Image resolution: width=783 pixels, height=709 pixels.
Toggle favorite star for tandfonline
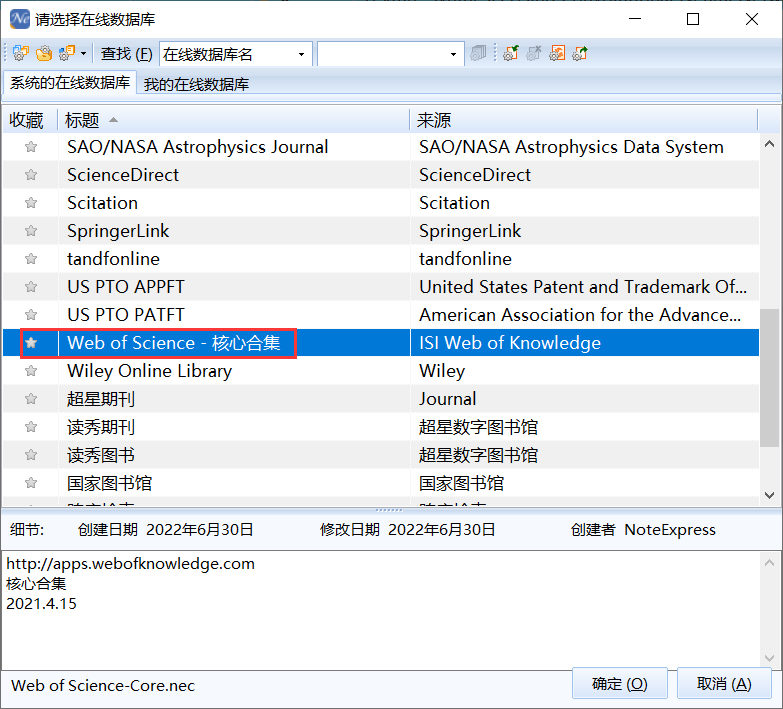point(31,259)
